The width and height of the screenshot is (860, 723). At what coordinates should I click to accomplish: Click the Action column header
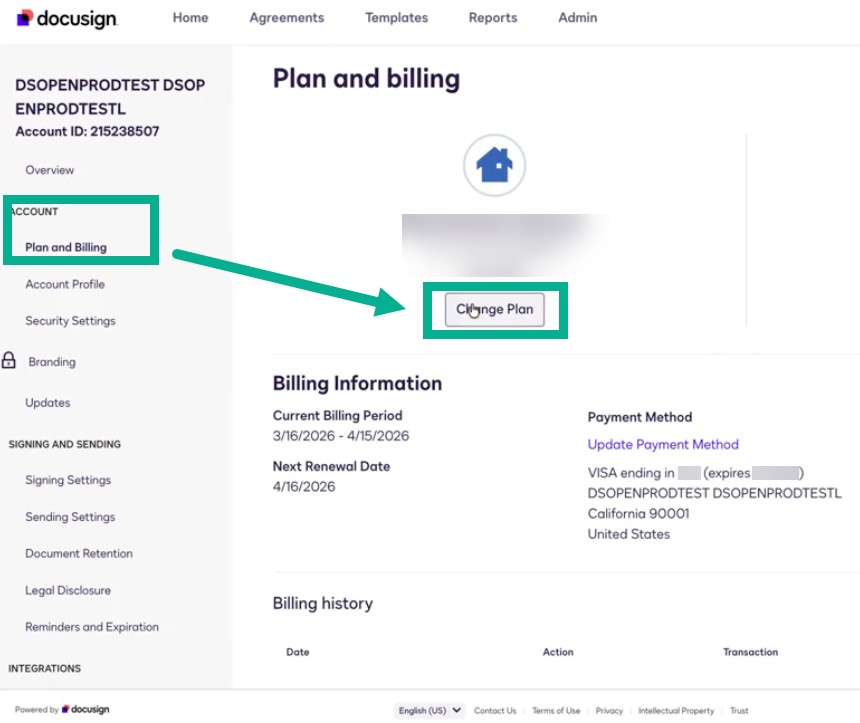click(558, 652)
